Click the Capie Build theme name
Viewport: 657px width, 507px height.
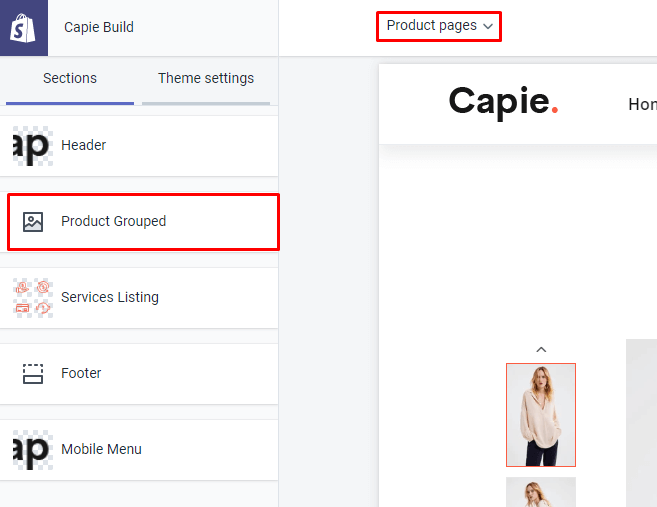click(99, 27)
